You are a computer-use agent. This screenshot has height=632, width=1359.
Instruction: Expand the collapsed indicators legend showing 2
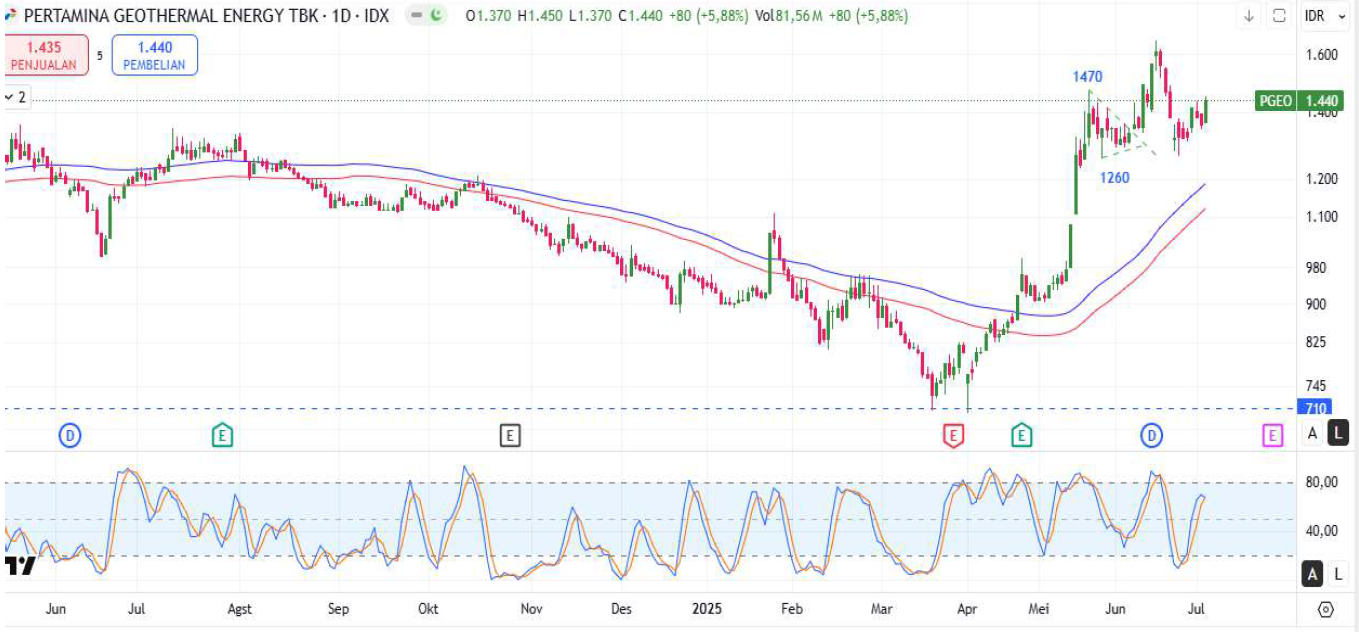tap(15, 97)
